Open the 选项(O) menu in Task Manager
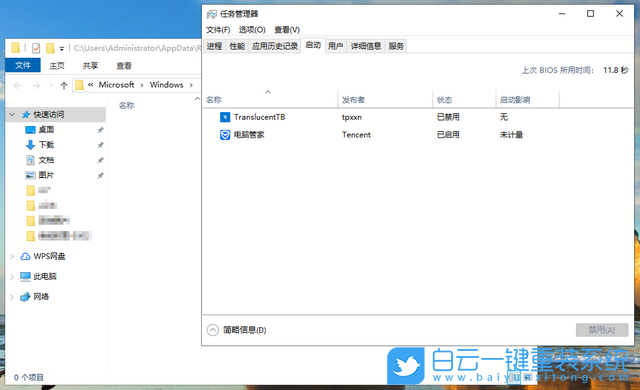 tap(252, 30)
